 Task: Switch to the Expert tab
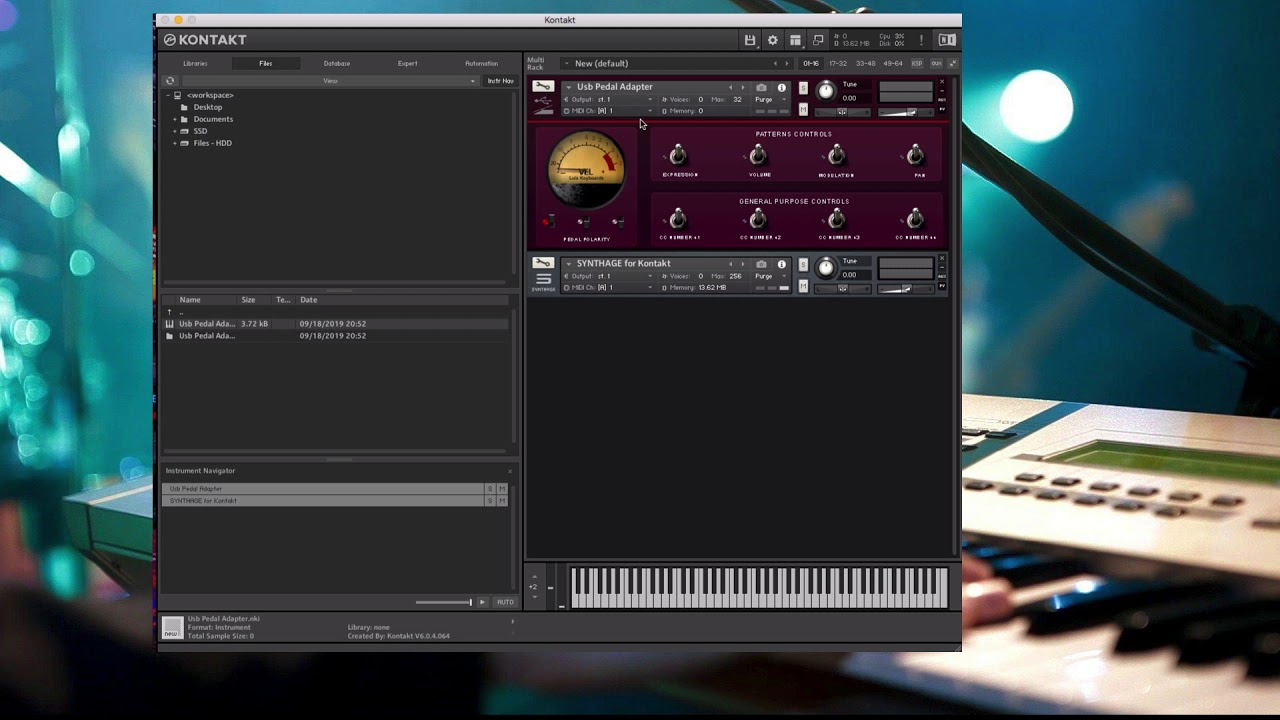click(408, 63)
